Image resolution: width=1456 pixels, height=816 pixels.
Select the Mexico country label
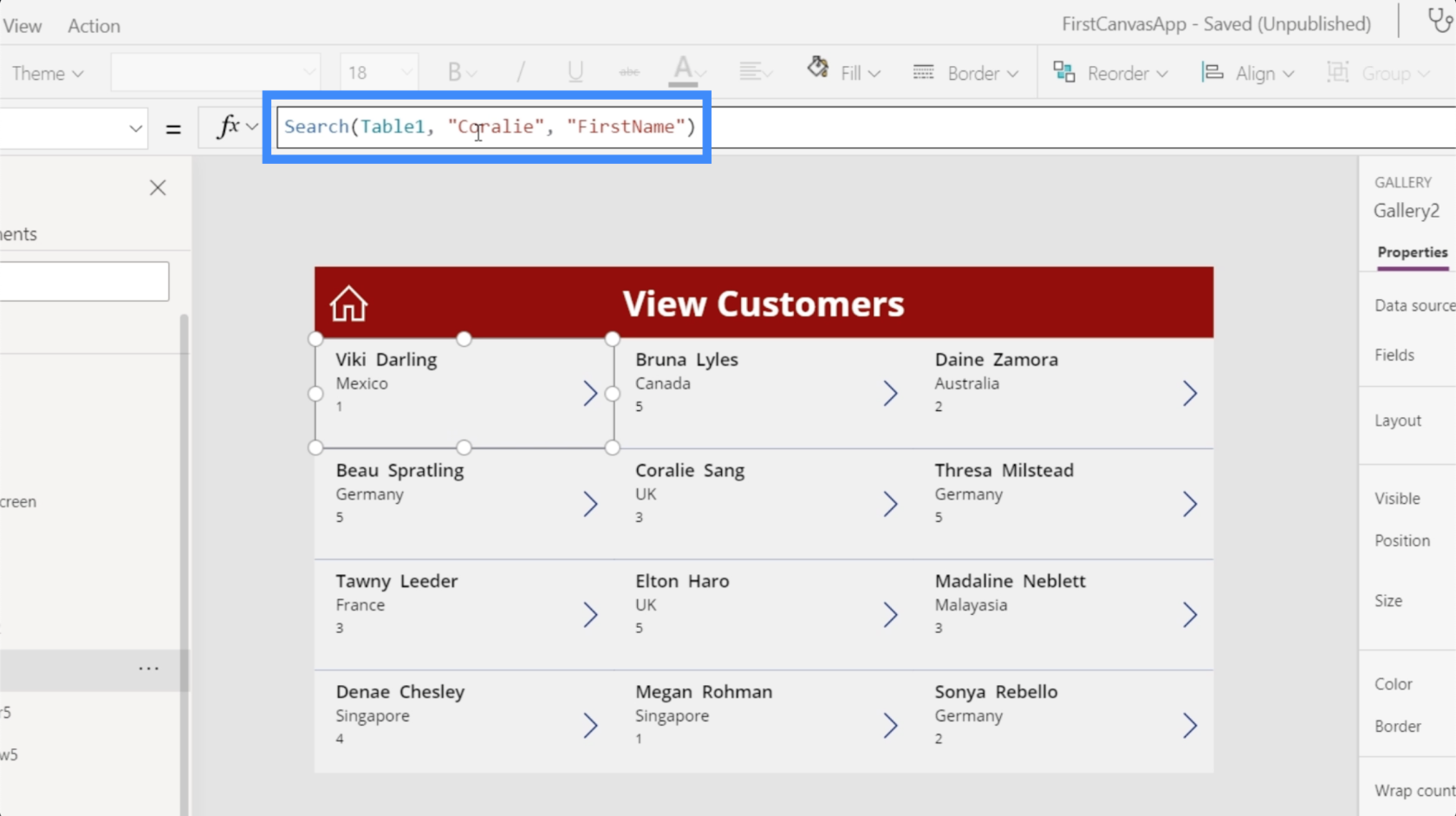tap(362, 383)
